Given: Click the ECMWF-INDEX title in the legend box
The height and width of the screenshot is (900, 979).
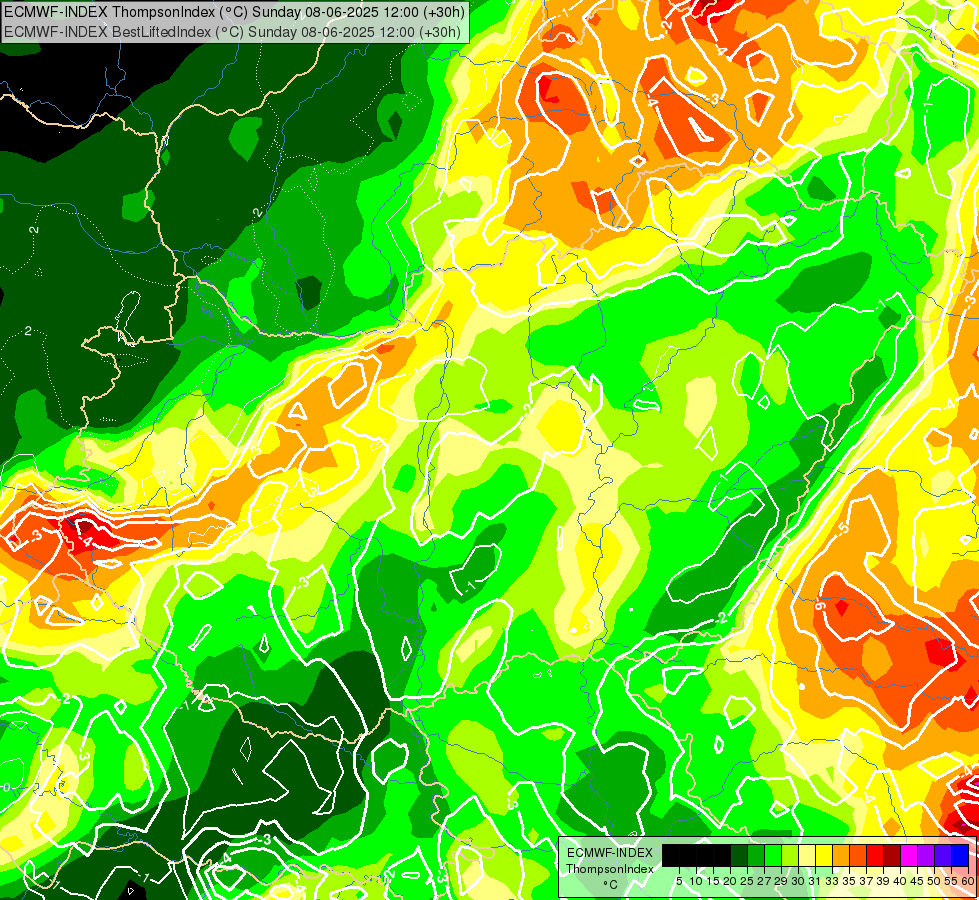Looking at the screenshot, I should click(610, 853).
